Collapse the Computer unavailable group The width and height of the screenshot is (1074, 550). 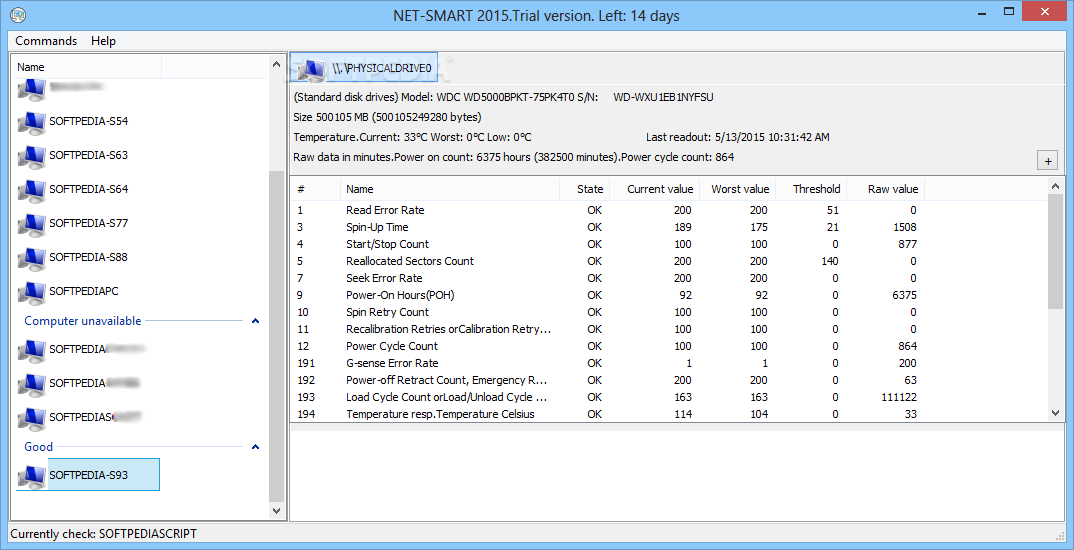[x=255, y=321]
